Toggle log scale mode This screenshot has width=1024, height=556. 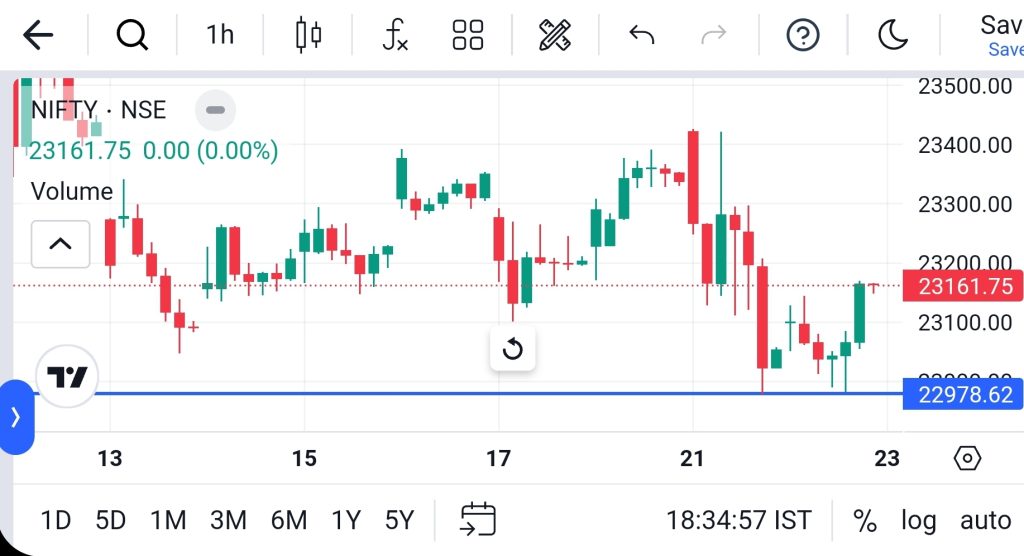click(x=918, y=520)
